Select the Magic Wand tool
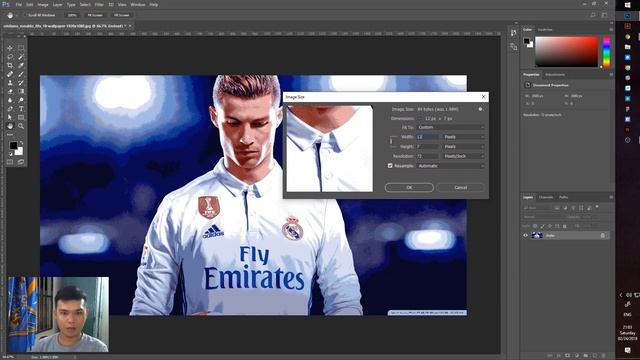 pyautogui.click(x=21, y=57)
